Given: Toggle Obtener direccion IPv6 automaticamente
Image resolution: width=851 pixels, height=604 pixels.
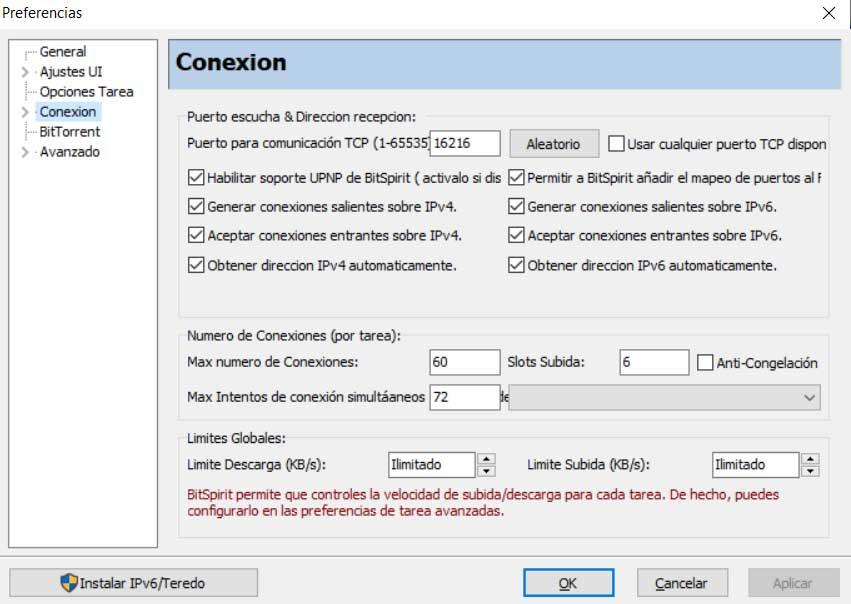Looking at the screenshot, I should pyautogui.click(x=516, y=265).
